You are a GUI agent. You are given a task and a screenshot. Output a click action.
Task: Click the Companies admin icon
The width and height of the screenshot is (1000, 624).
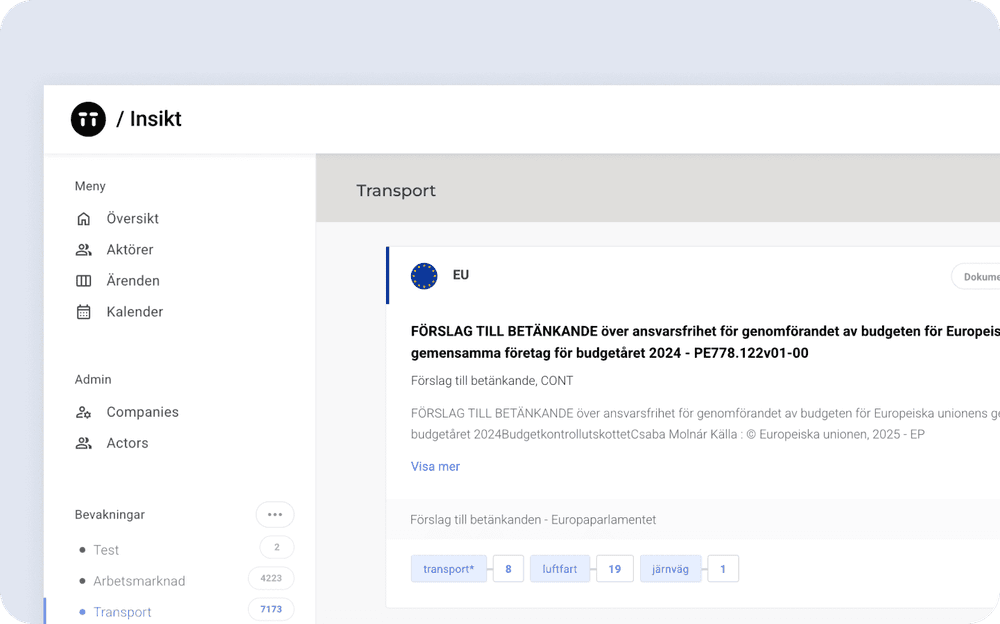84,412
